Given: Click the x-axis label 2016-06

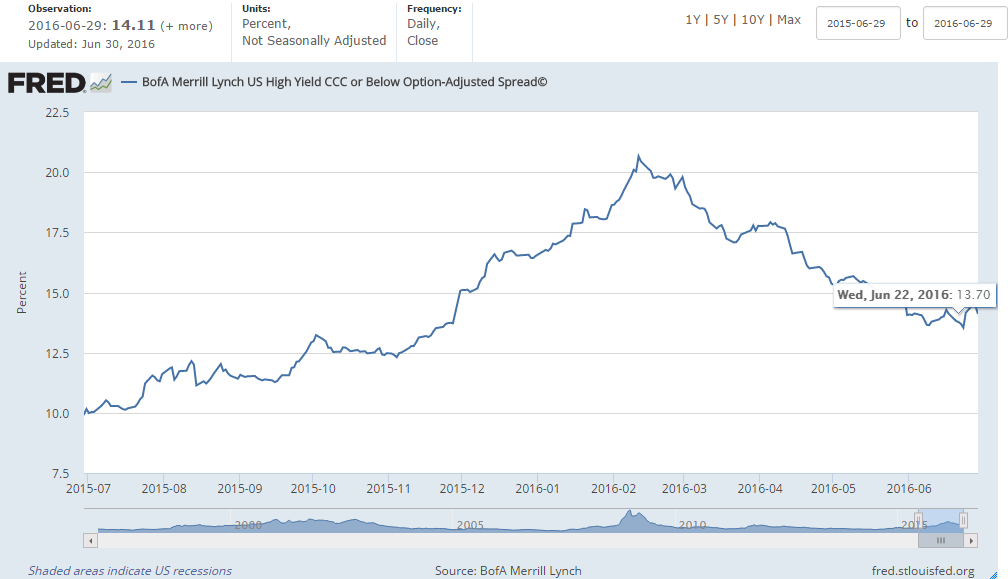Looking at the screenshot, I should tap(909, 488).
